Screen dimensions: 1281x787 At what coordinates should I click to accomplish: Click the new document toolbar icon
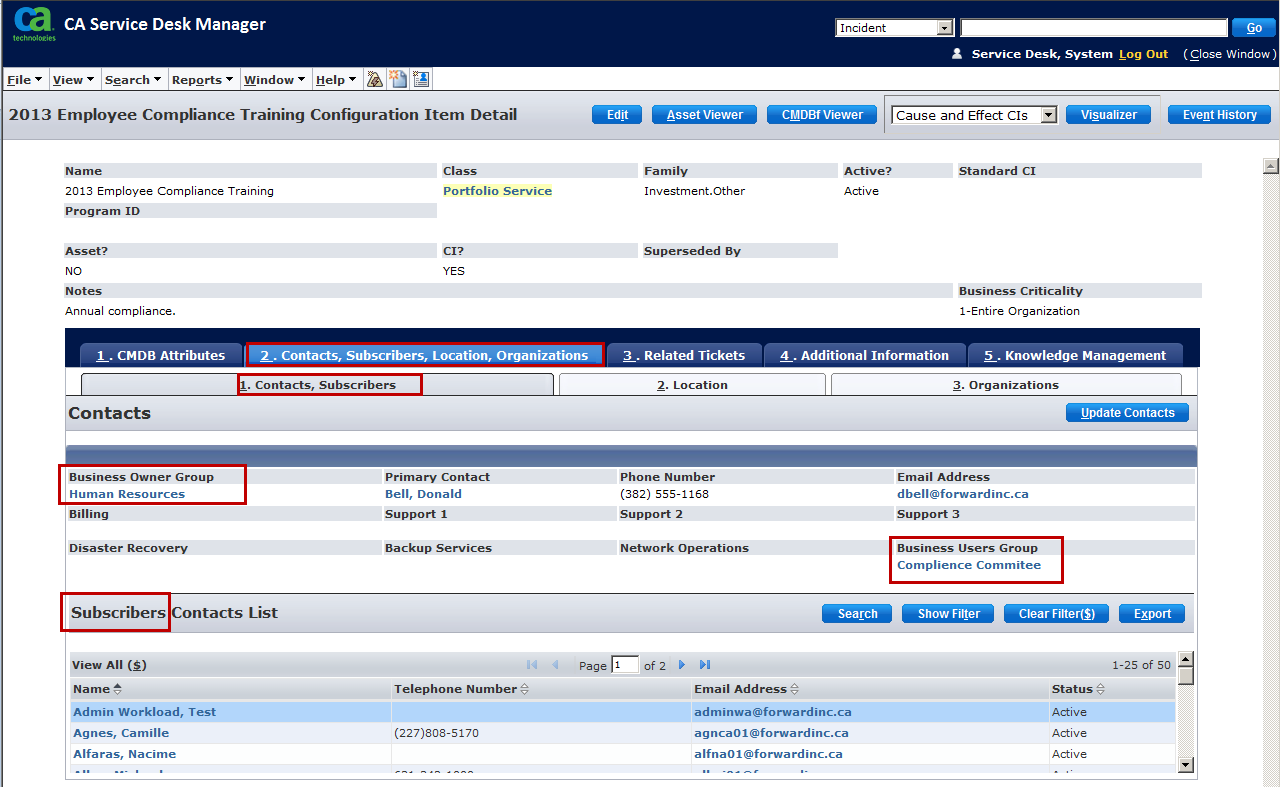pos(398,79)
